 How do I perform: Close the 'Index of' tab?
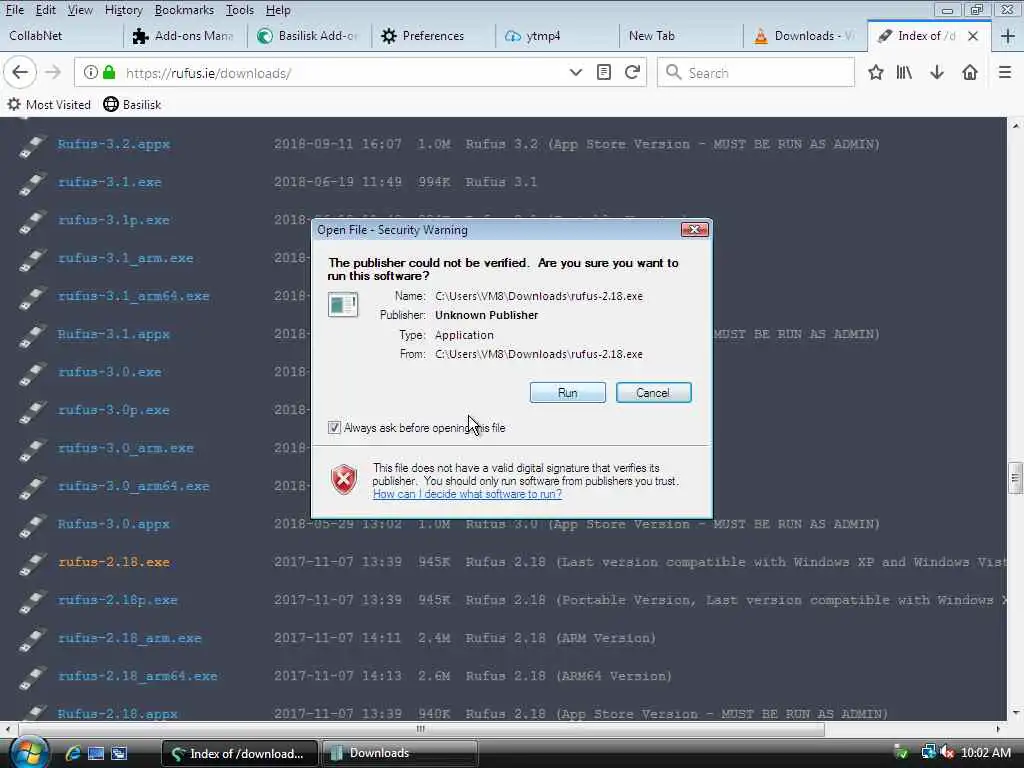click(973, 36)
